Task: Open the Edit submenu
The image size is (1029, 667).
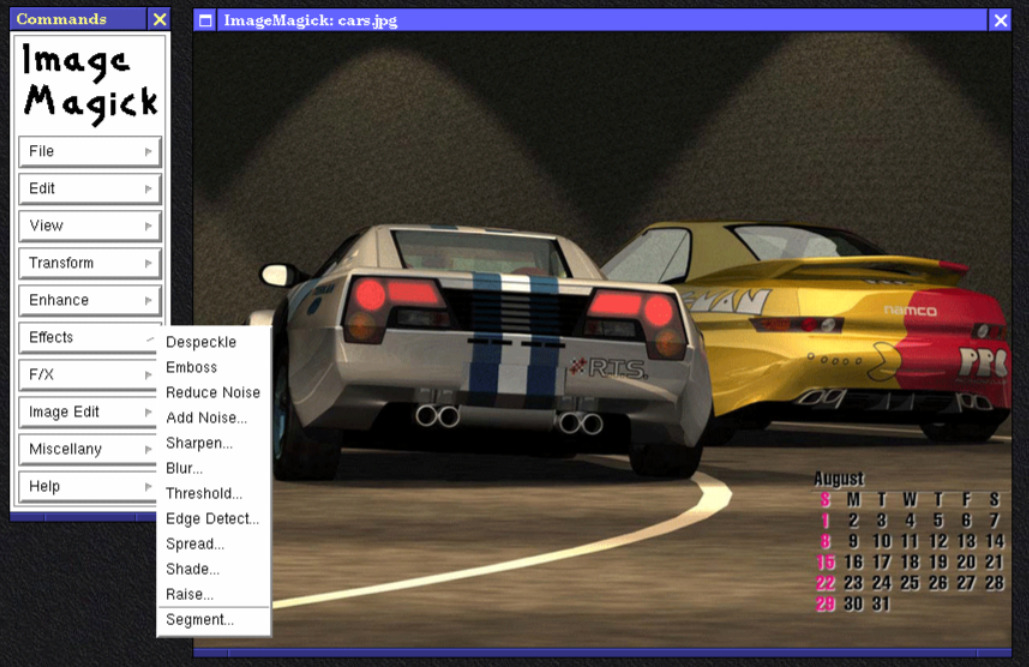Action: coord(90,189)
